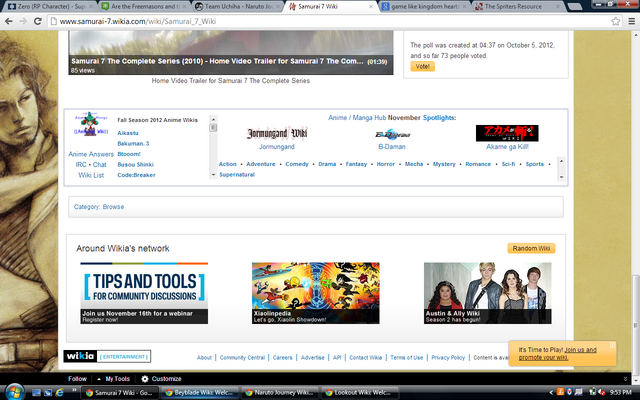Screen dimensions: 640x400
Task: Open the Xiaolinpedia thumbnail
Action: click(x=316, y=293)
